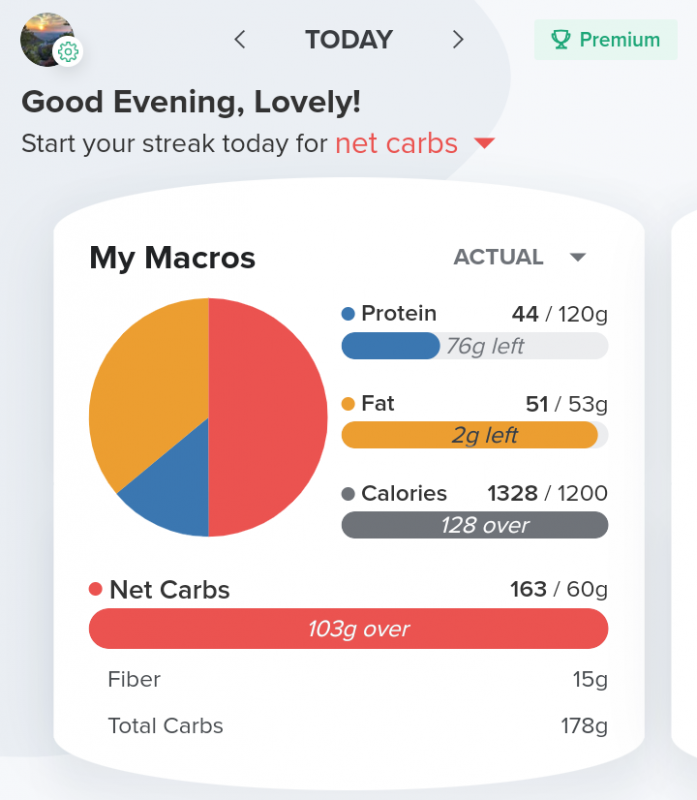Click the red Net Carbs progress bar
This screenshot has width=697, height=800.
click(x=348, y=630)
